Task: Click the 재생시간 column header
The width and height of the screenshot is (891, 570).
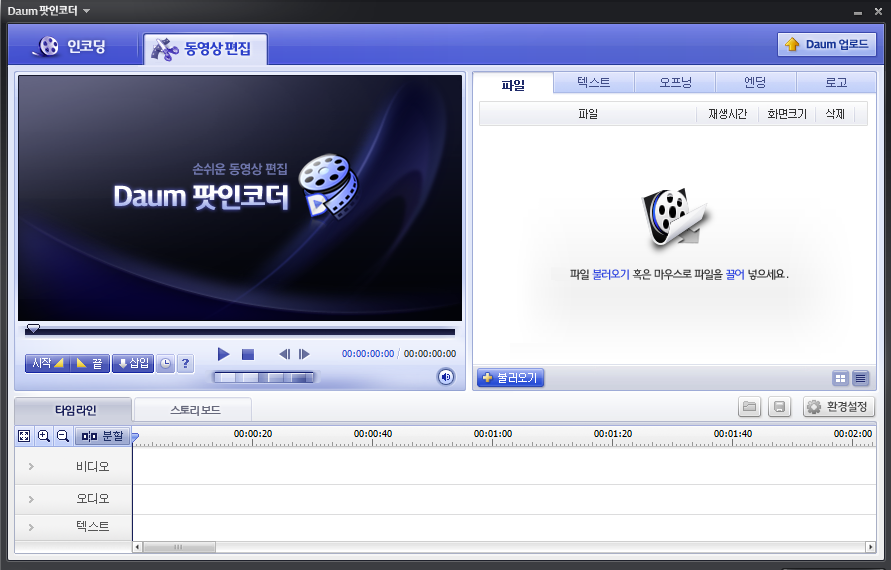Action: click(x=727, y=114)
